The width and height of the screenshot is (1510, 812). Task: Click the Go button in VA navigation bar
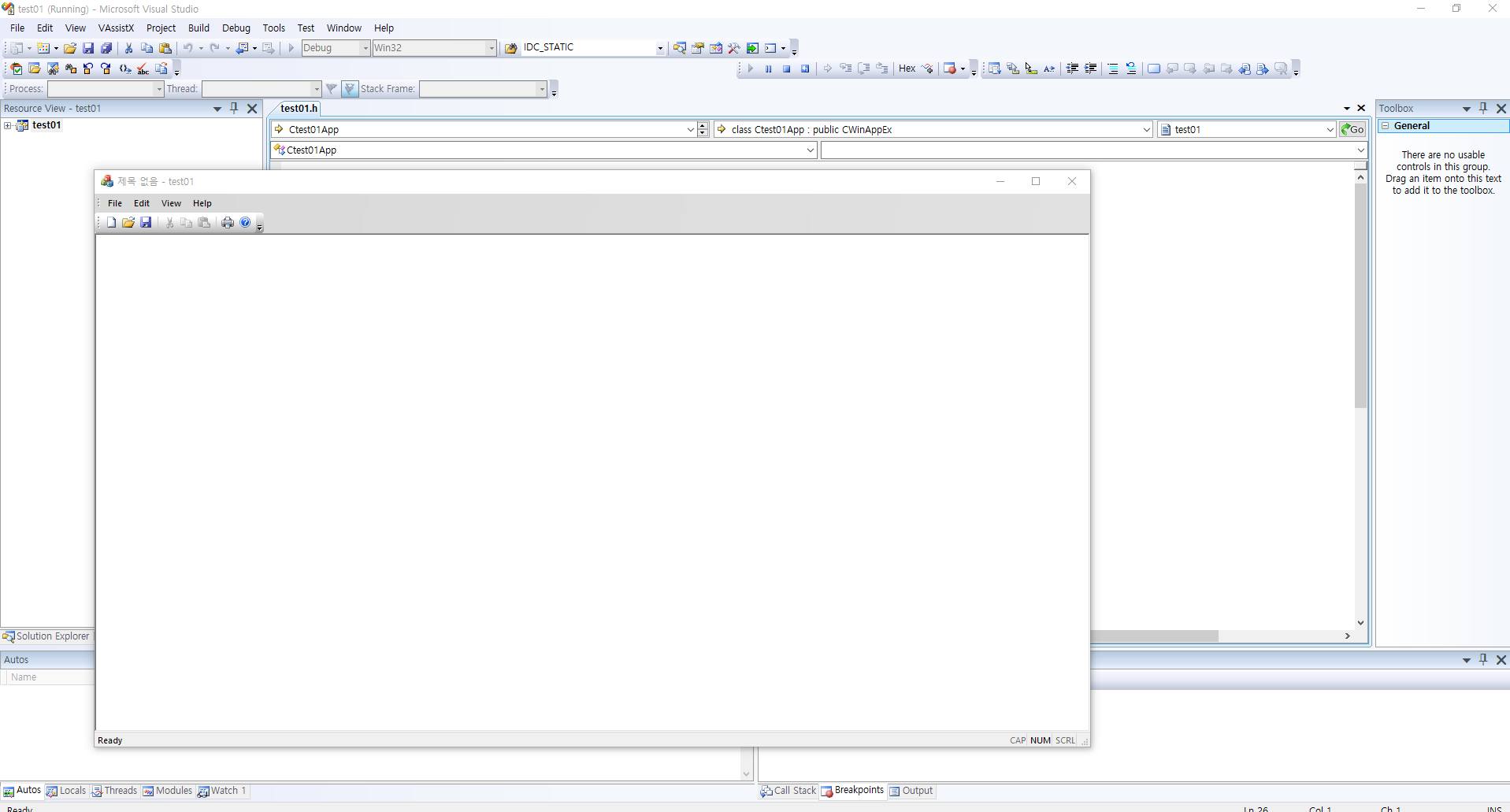1353,129
